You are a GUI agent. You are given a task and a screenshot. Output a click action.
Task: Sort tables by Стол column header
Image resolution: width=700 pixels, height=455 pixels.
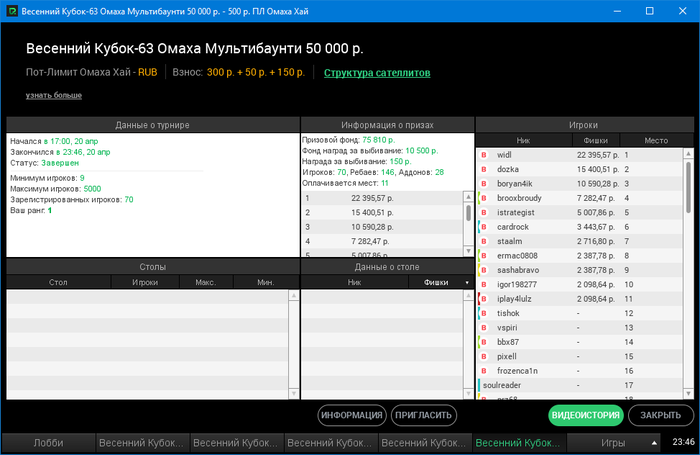click(x=58, y=282)
